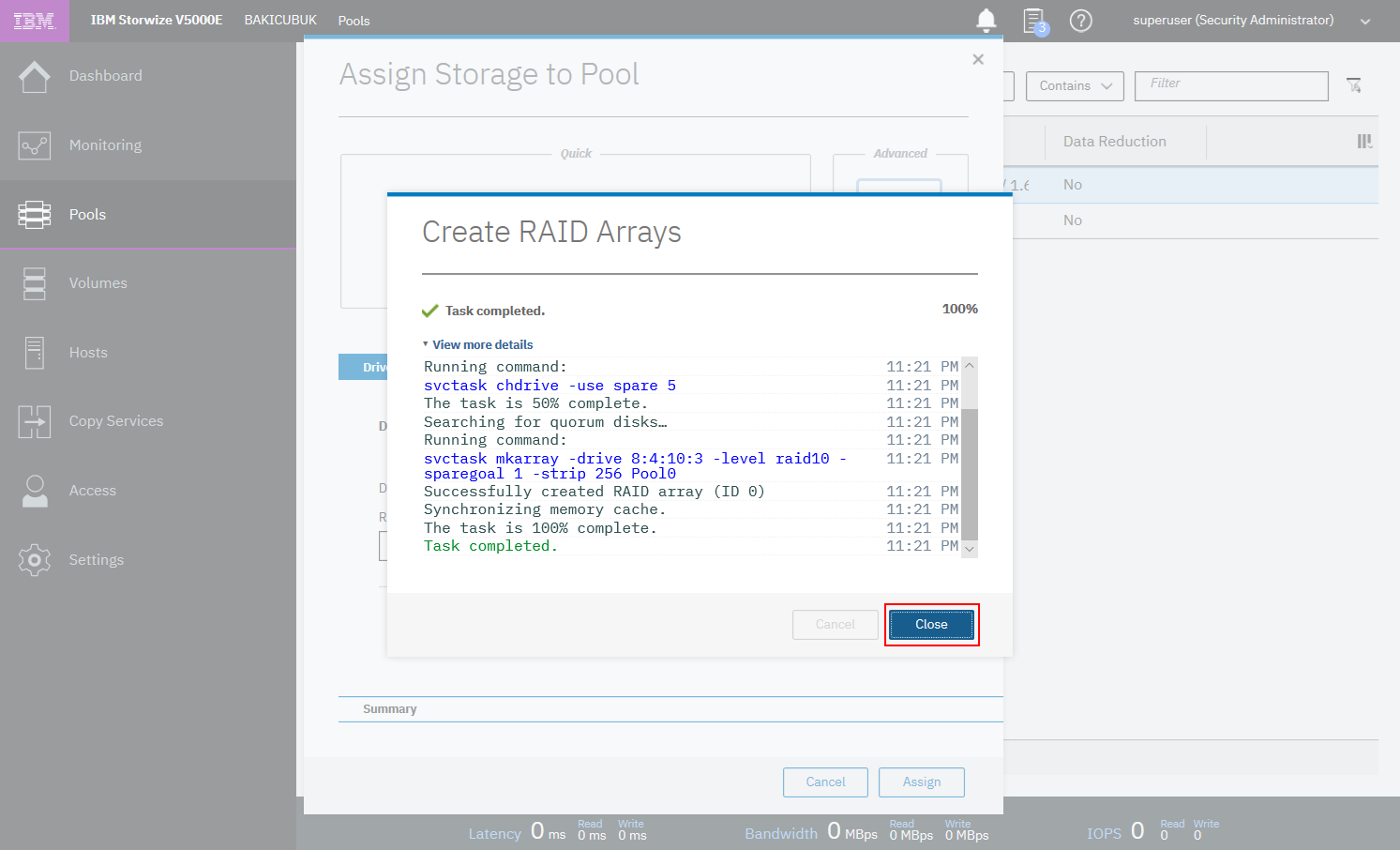Open the Monitoring graph icon
Image resolution: width=1400 pixels, height=850 pixels.
[x=35, y=145]
